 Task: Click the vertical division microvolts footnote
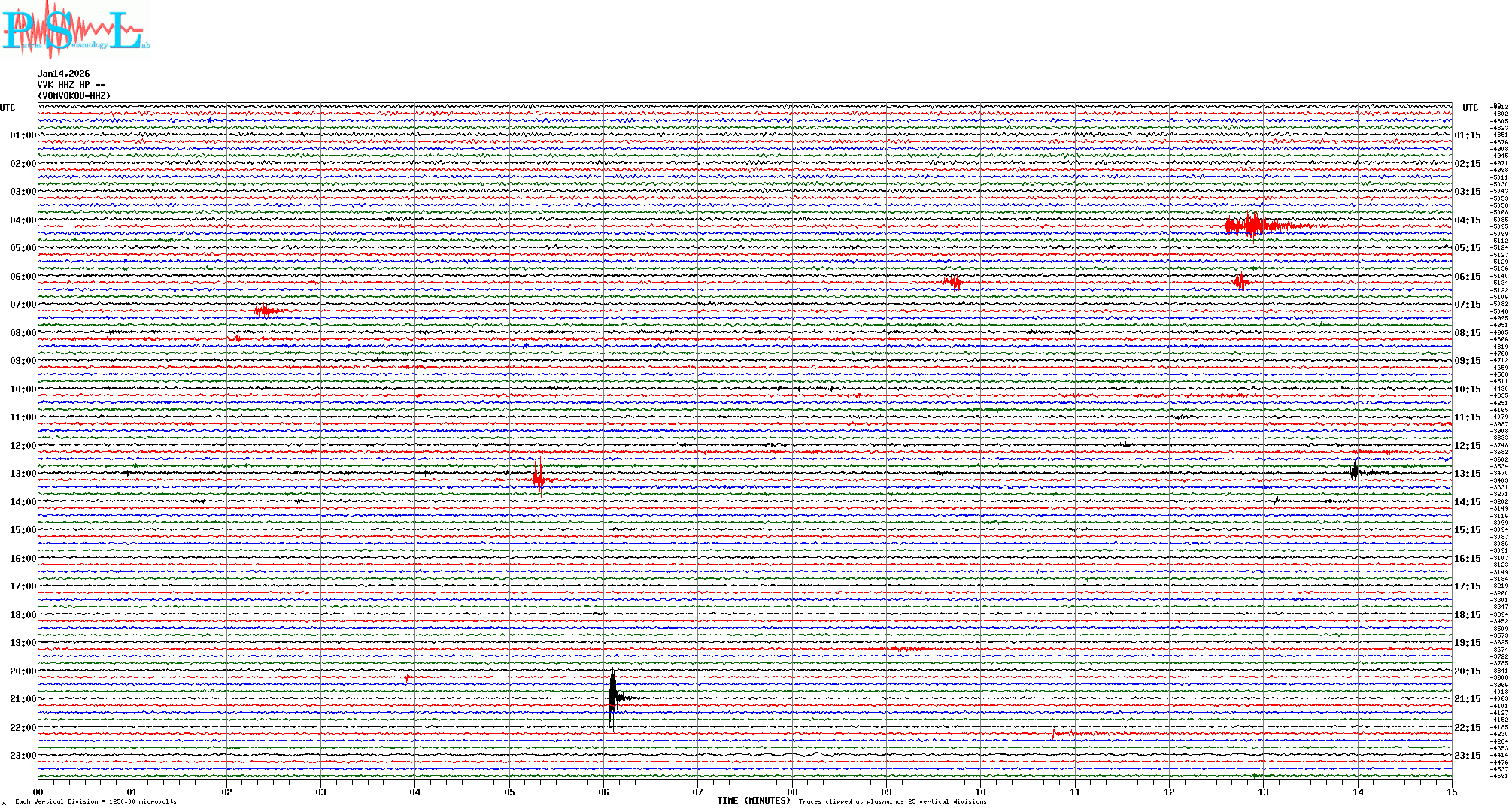(96, 801)
